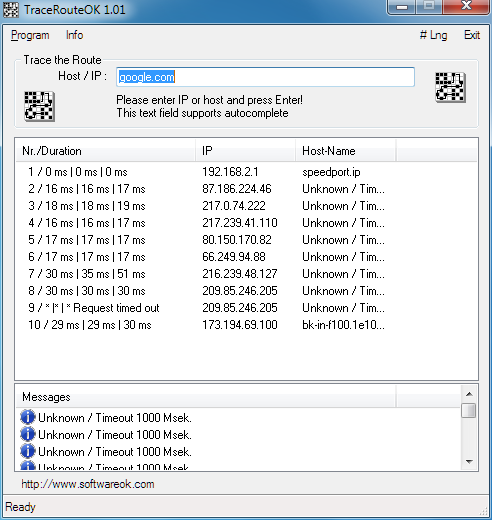Click first info icon in Messages list
Viewport: 492px width, 520px height.
tap(28, 417)
